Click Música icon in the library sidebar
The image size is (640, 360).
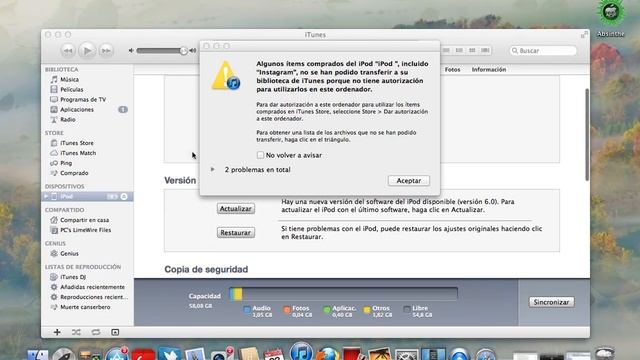pos(54,79)
